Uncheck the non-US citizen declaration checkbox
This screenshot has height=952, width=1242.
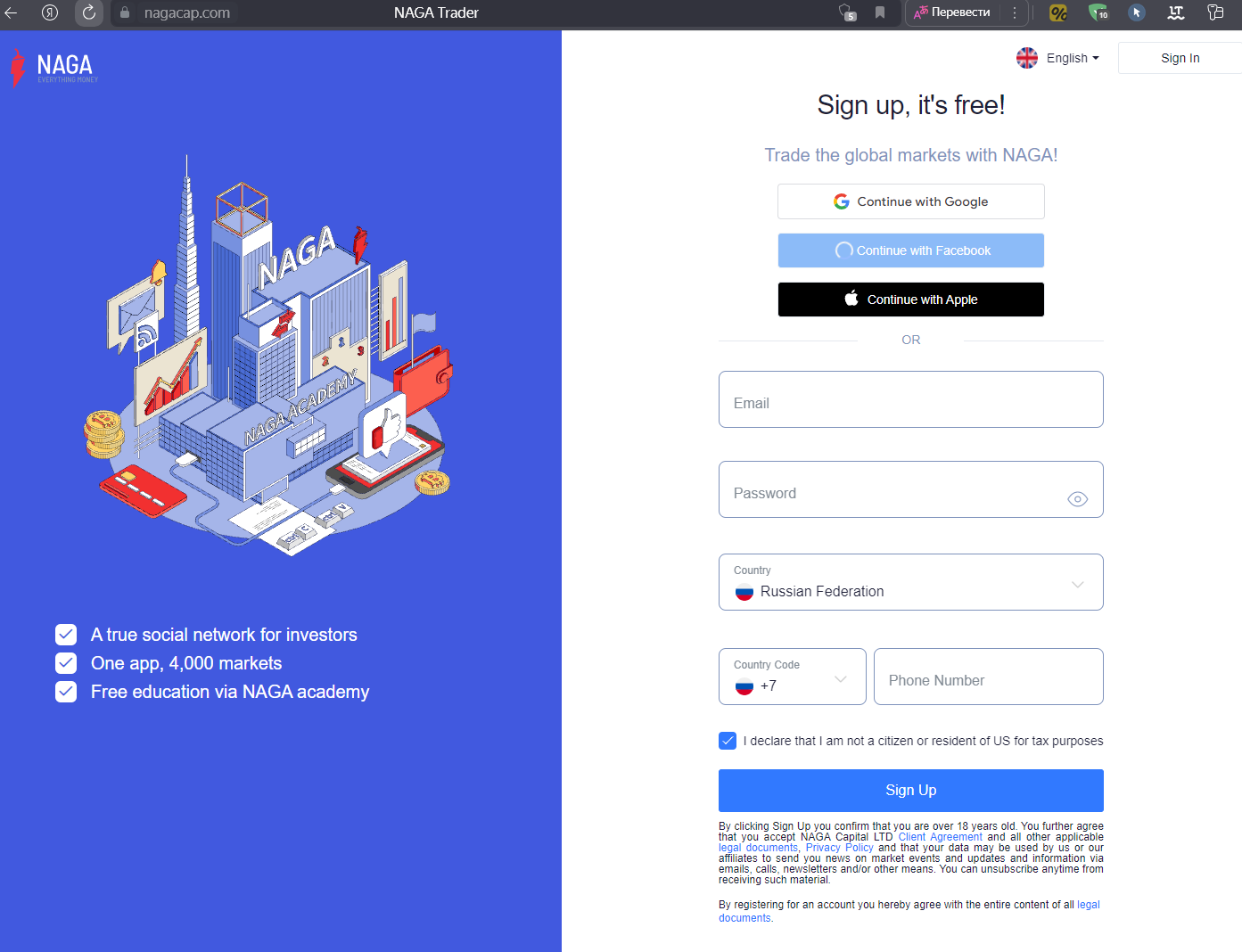click(x=728, y=741)
